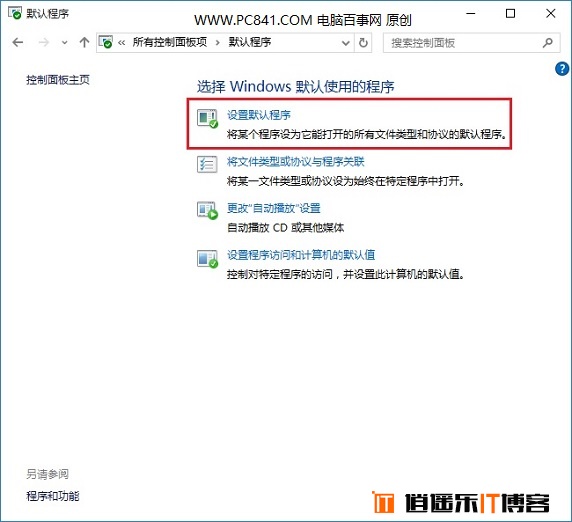Click the AutoPlay settings icon

[x=207, y=210]
